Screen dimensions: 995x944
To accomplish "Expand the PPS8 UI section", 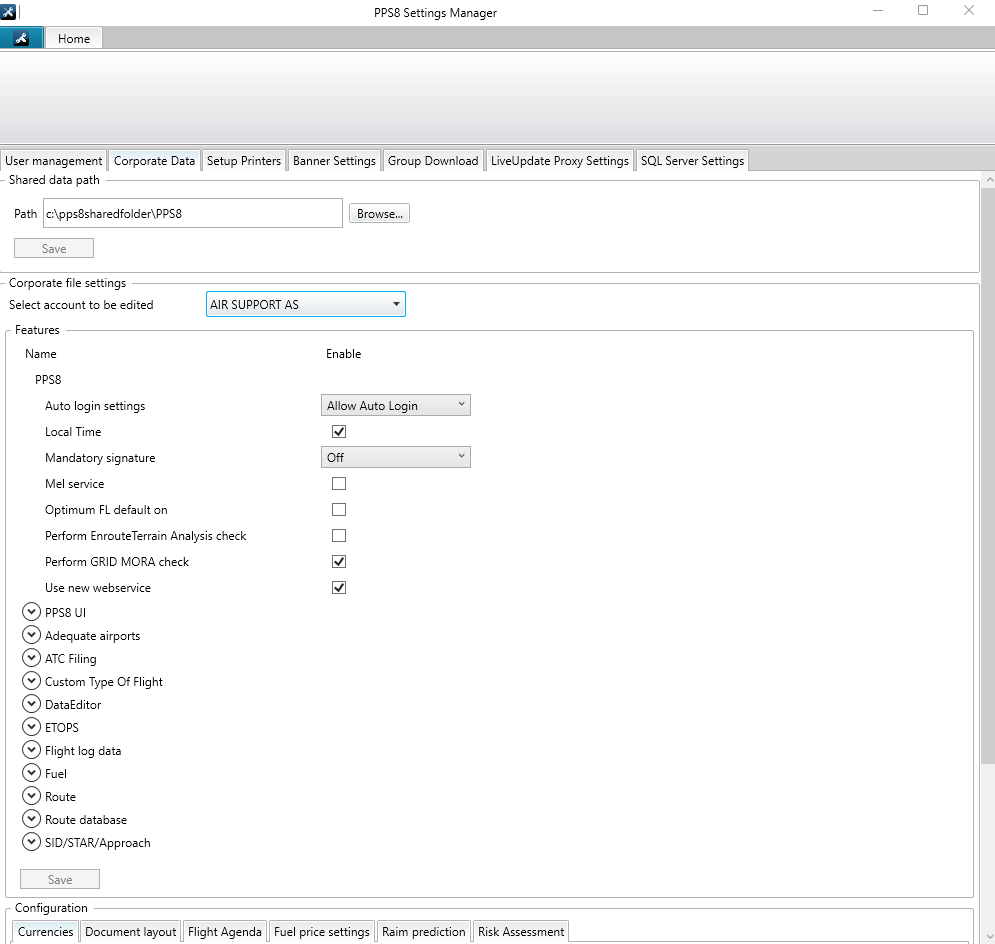I will 31,612.
